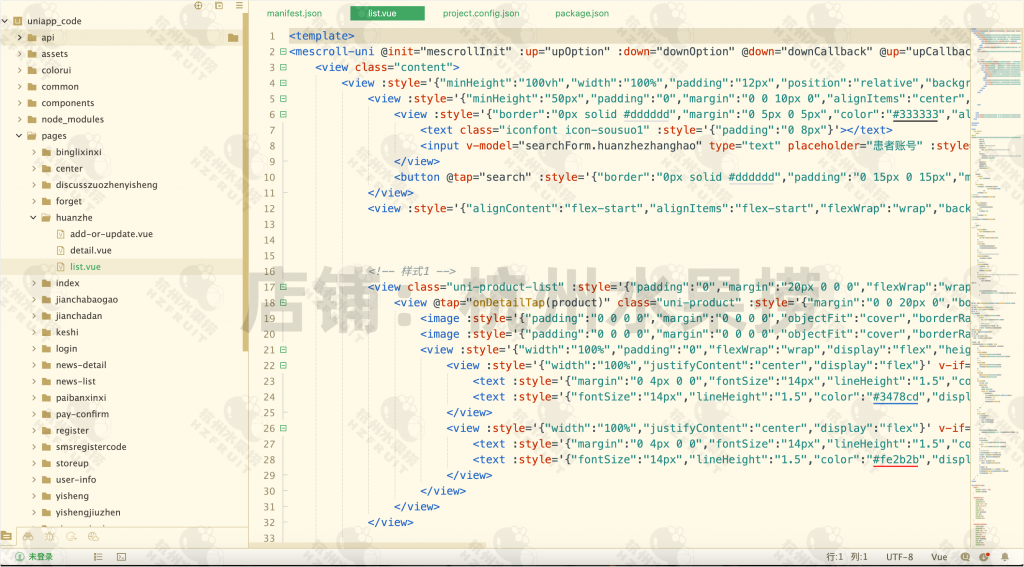Switch to the manifest.json tab
The image size is (1024, 567).
point(294,14)
